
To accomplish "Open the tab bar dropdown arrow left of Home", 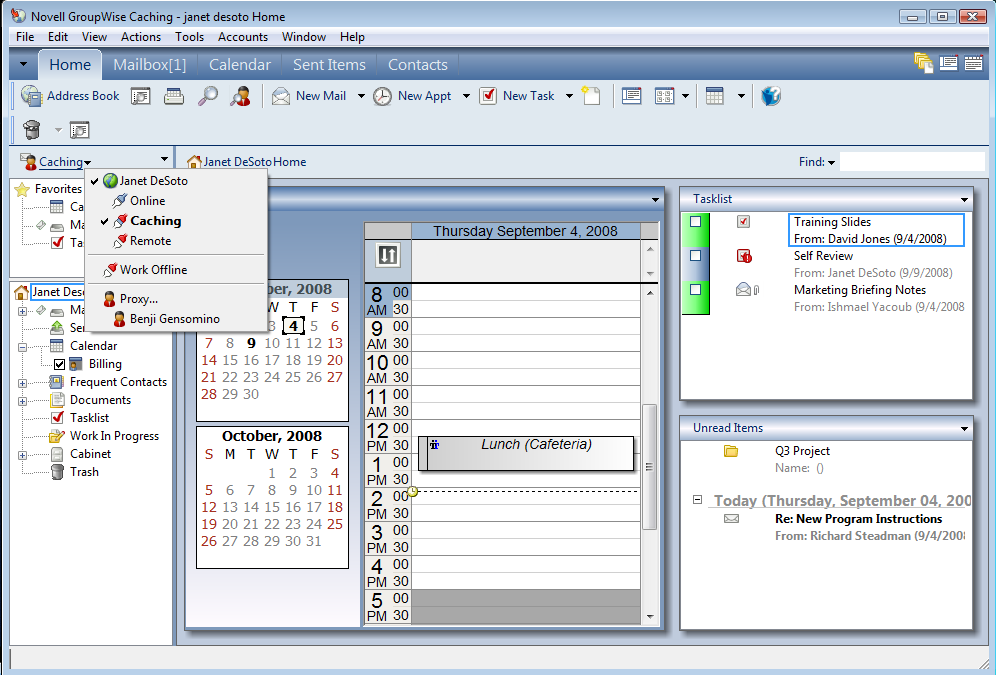I will (x=23, y=64).
